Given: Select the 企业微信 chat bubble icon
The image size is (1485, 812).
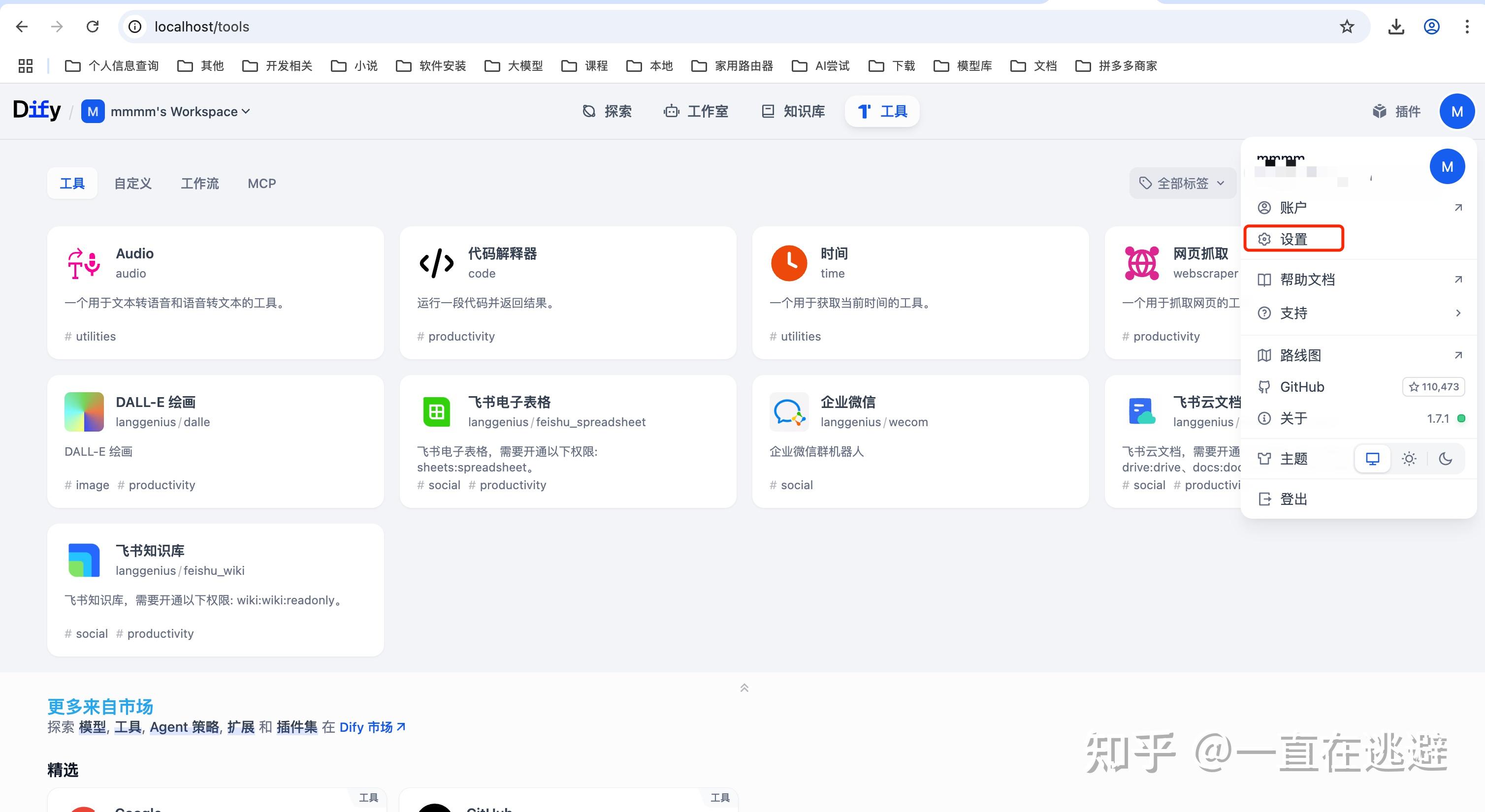Looking at the screenshot, I should click(x=789, y=411).
